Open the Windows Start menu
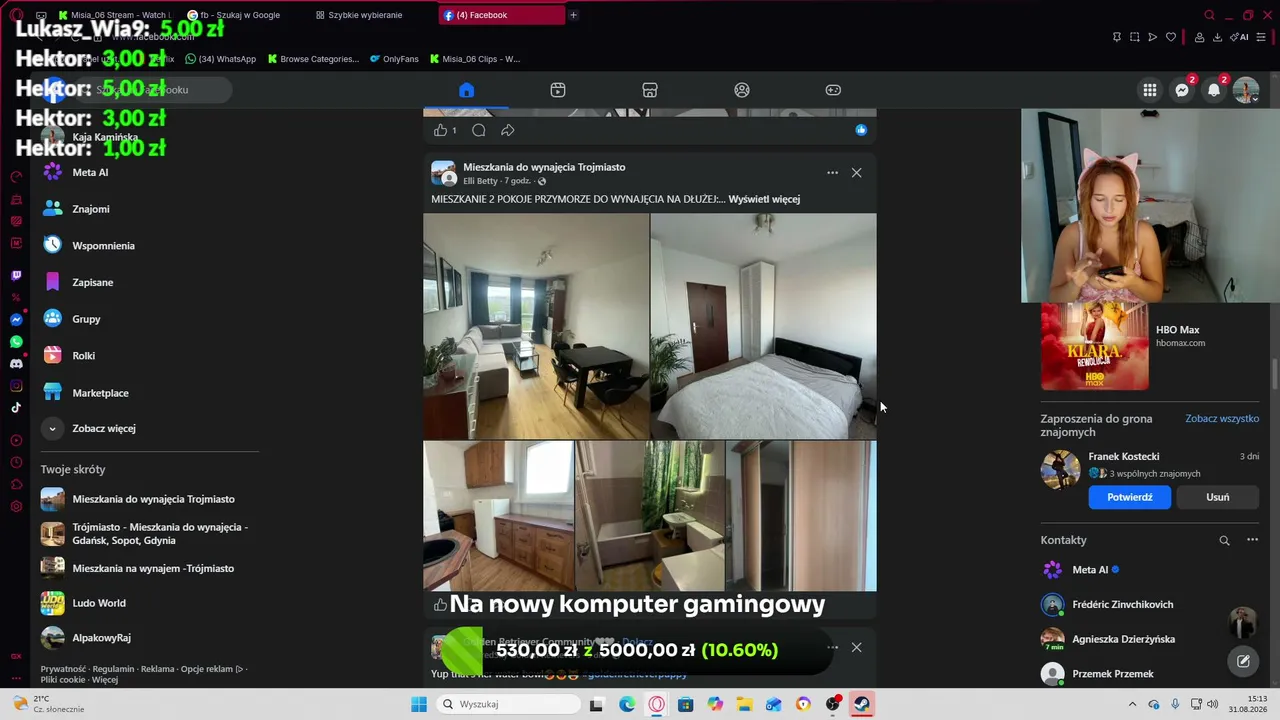This screenshot has width=1280, height=720. click(419, 704)
